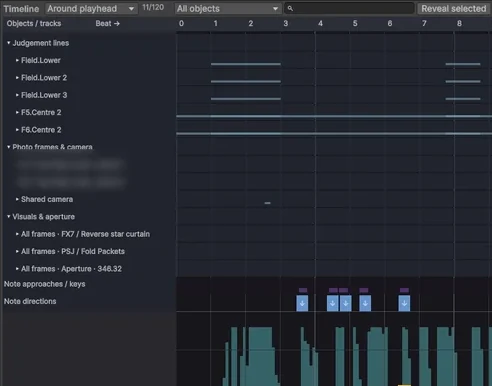Select the down-arrow note block after beat 5
The height and width of the screenshot is (386, 492).
pos(365,304)
